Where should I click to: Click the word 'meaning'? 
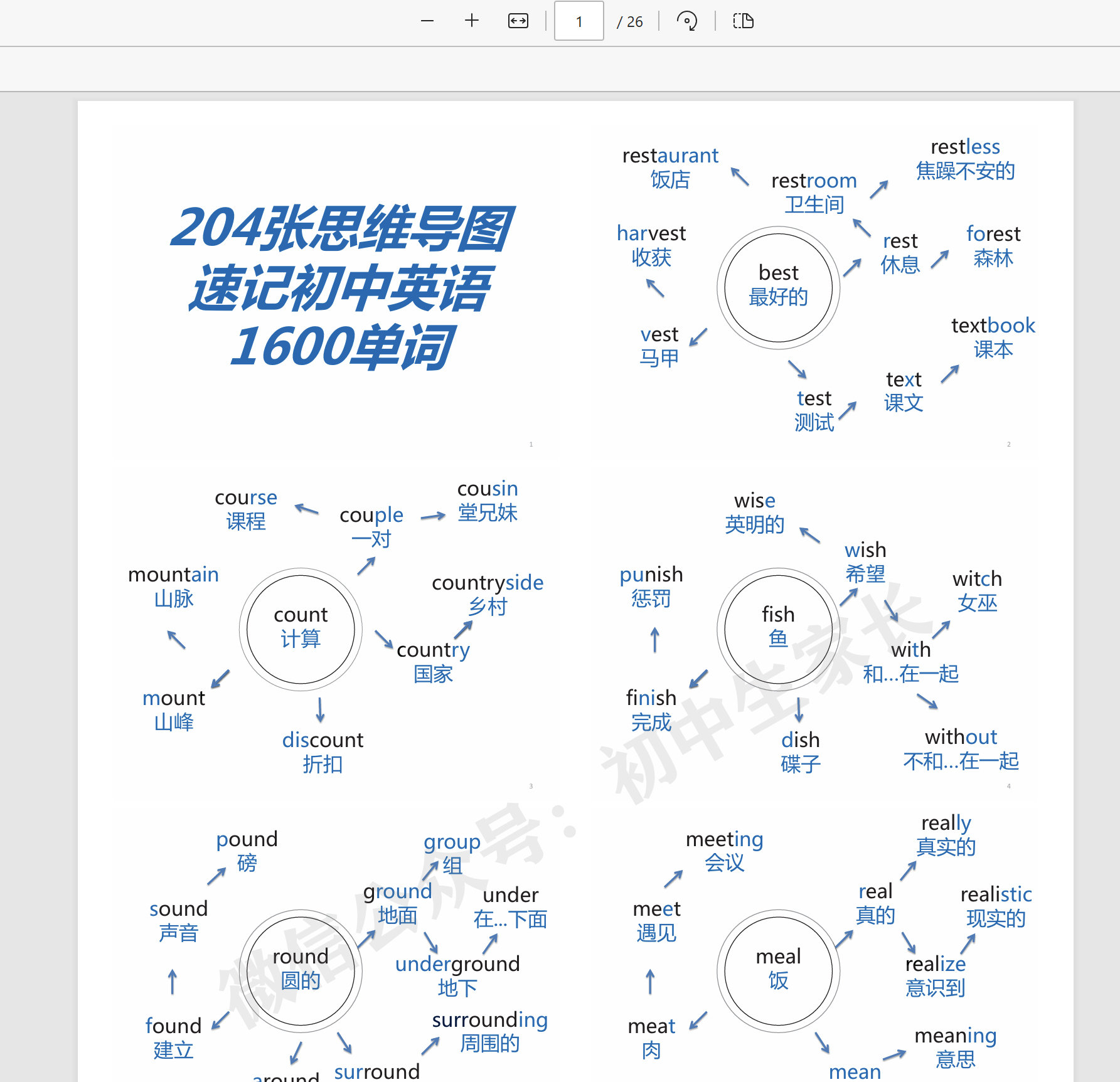pyautogui.click(x=956, y=1036)
